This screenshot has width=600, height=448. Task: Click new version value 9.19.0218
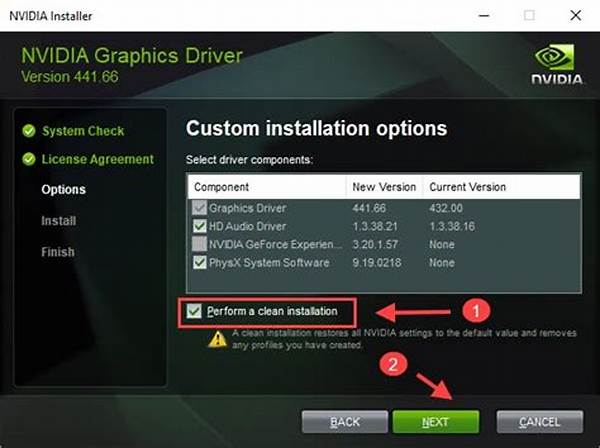(x=377, y=263)
